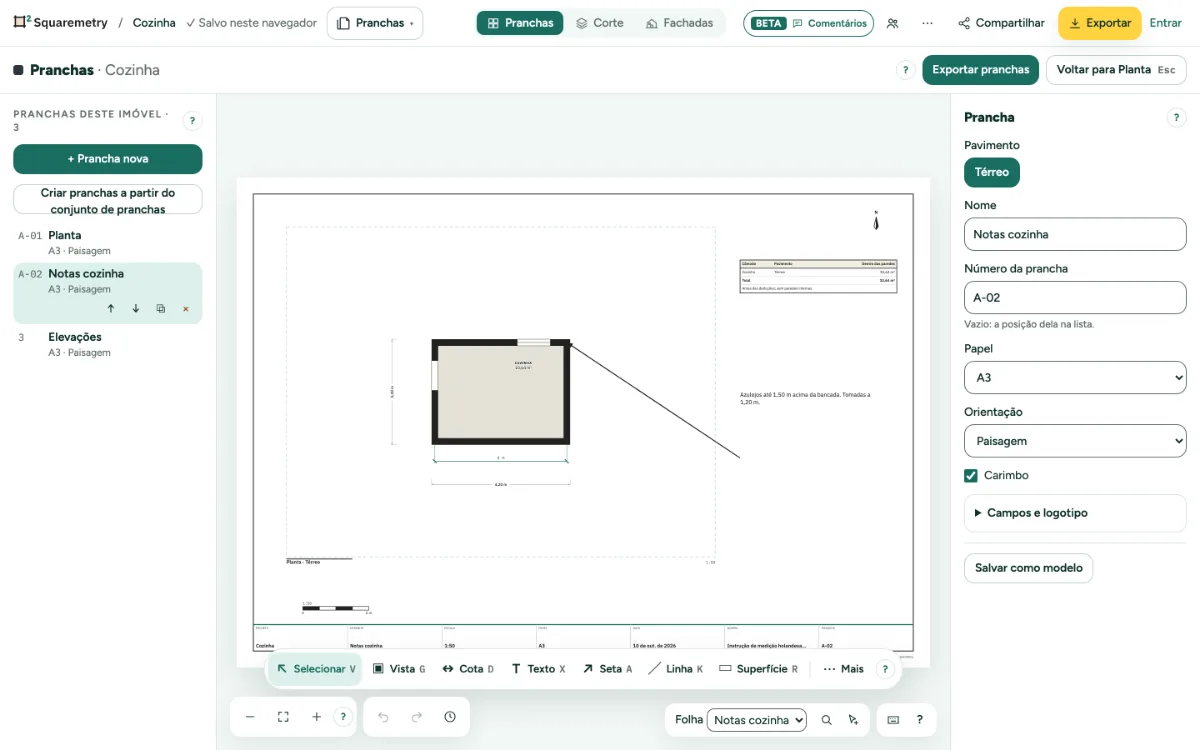Move Notas cozinha sheet down
This screenshot has height=750, width=1200.
(x=136, y=309)
